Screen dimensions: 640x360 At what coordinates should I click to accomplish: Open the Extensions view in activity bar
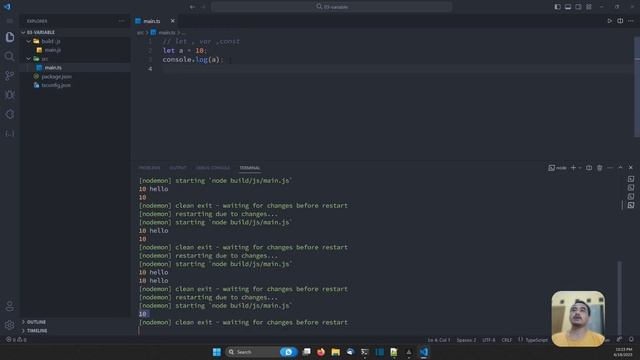click(x=10, y=114)
